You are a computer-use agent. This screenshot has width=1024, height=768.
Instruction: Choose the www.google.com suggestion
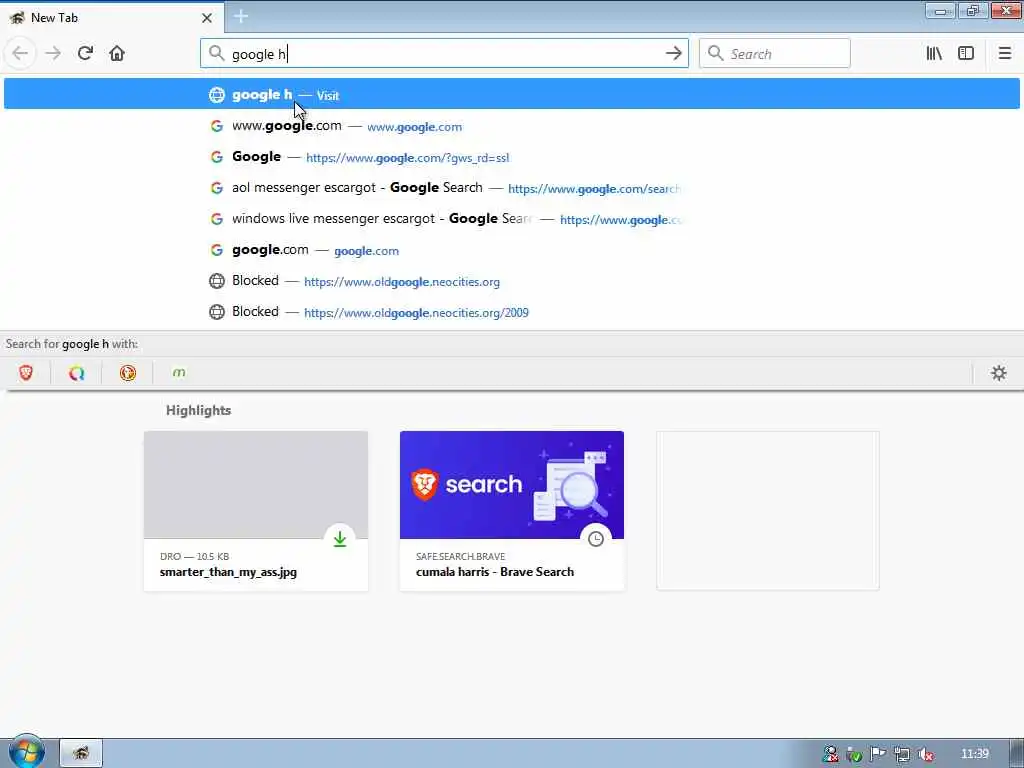(x=511, y=126)
